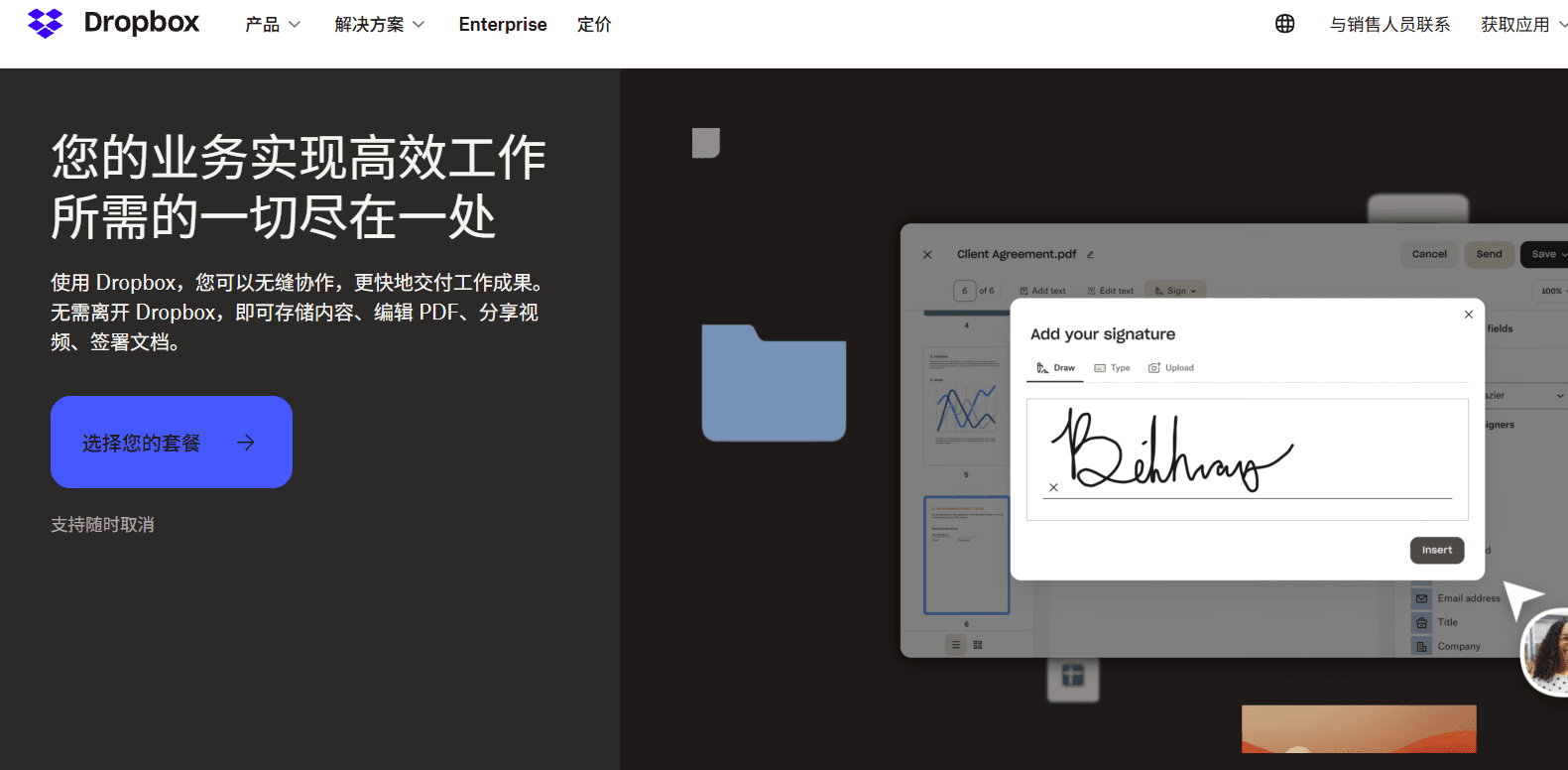This screenshot has height=770, width=1568.
Task: Click the Cancel button
Action: (x=1429, y=254)
